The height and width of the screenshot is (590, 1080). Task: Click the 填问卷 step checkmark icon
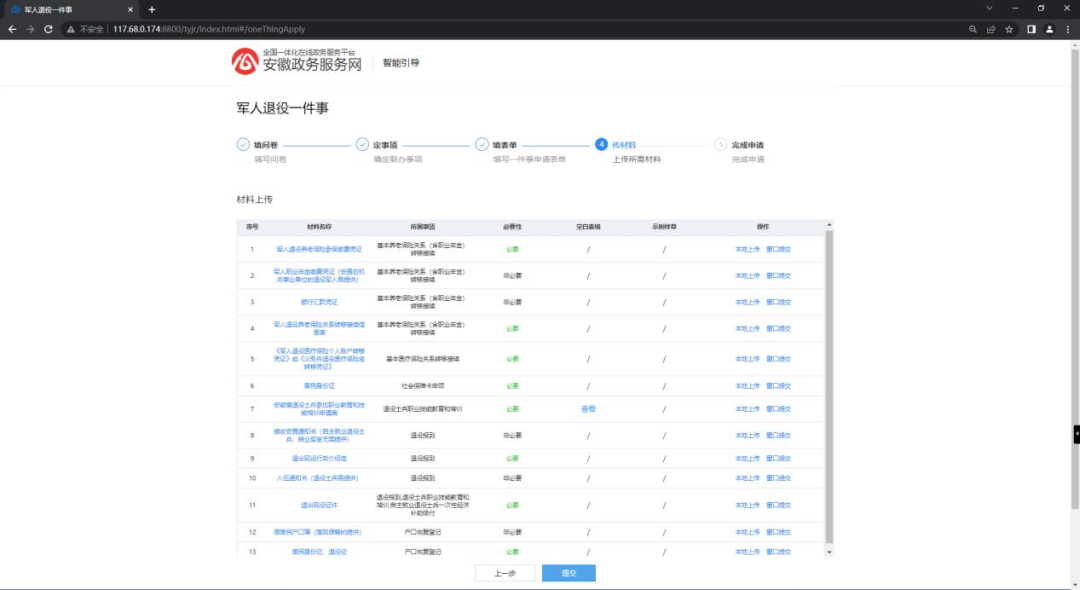243,145
